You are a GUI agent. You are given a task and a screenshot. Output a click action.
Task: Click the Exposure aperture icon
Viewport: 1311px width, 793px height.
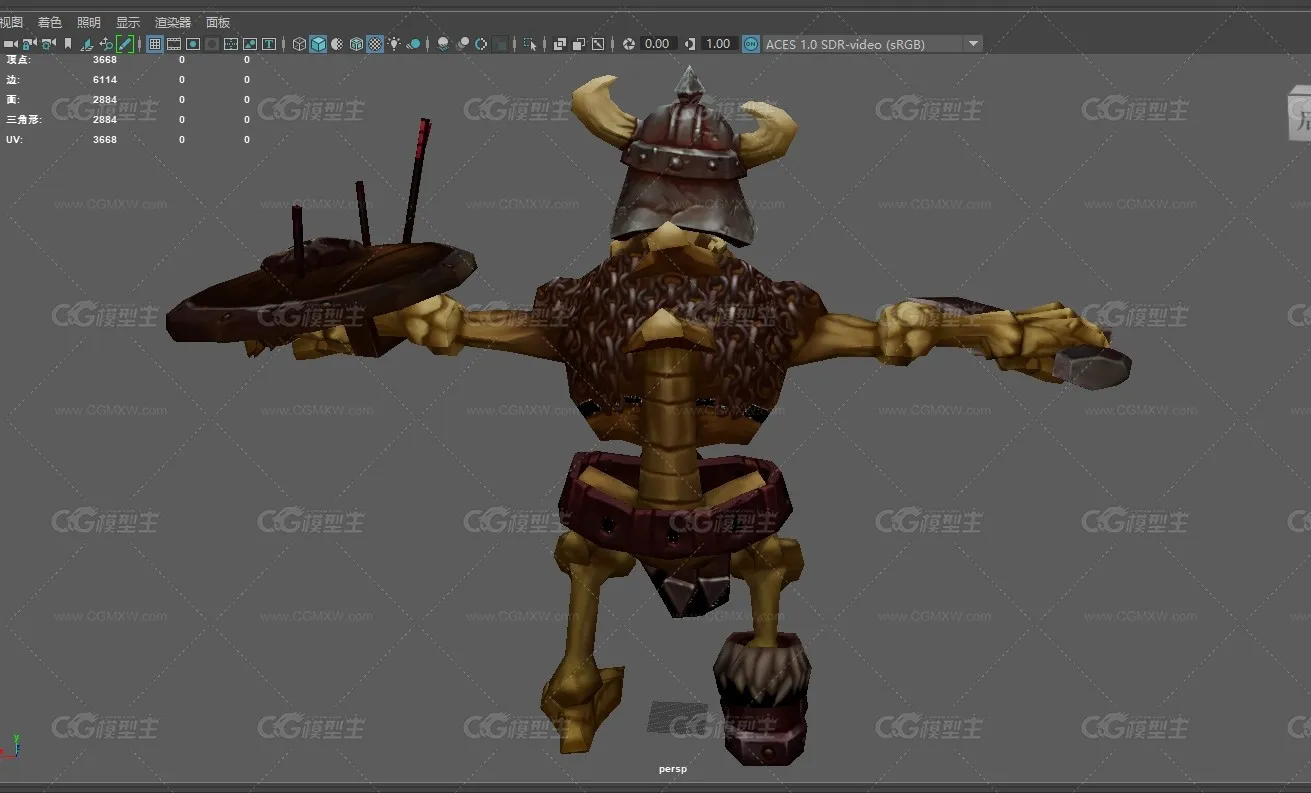pyautogui.click(x=629, y=44)
